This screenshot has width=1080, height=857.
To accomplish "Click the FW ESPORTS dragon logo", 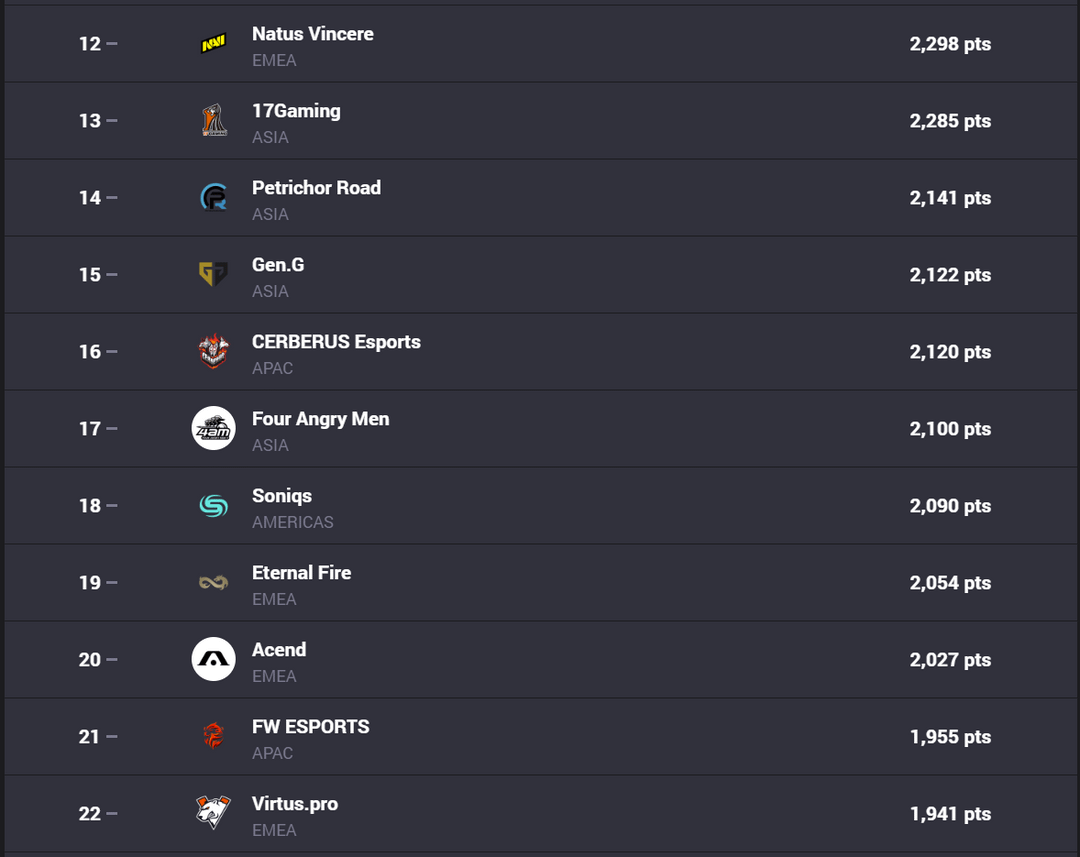I will [213, 737].
